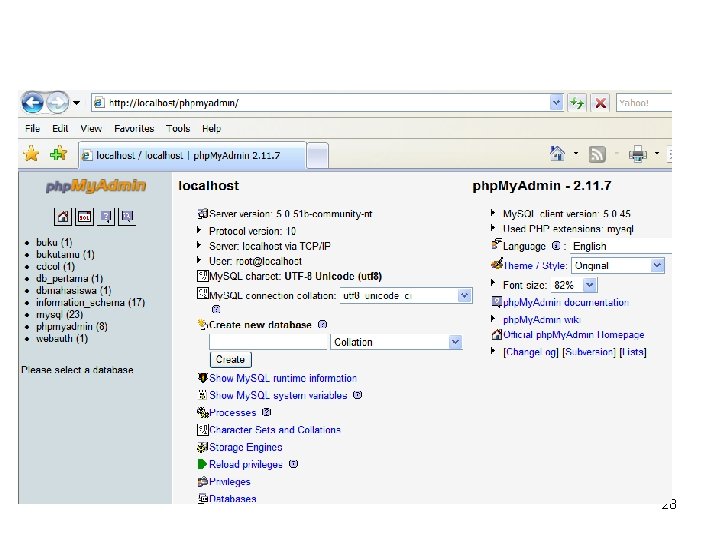This screenshot has height=540, width=720.
Task: Click the address bar with localhost/phpmyadmin URL
Action: pyautogui.click(x=321, y=103)
